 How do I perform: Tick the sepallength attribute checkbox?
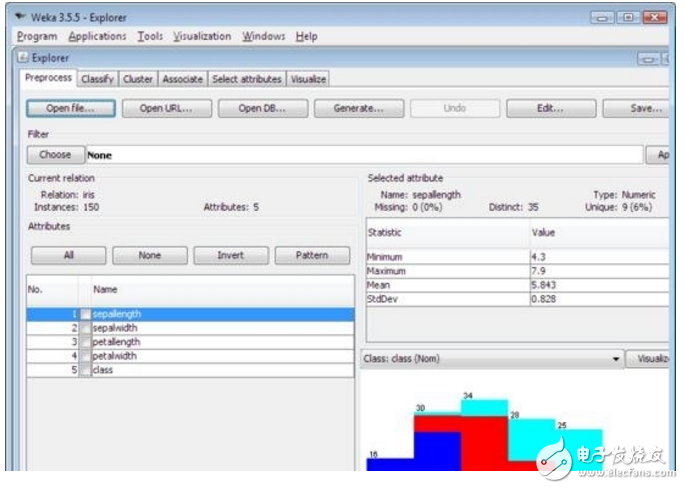[86, 314]
